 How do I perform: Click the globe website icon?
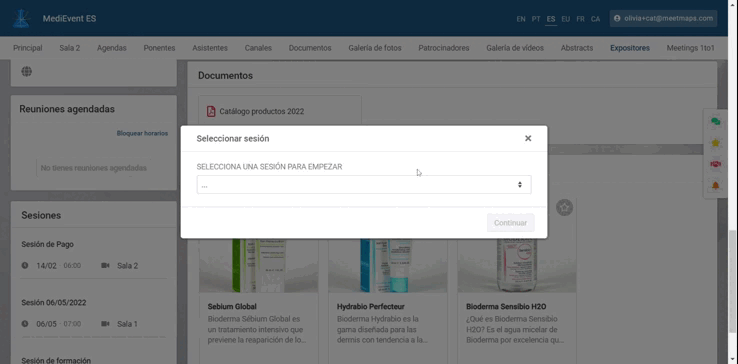tap(27, 72)
